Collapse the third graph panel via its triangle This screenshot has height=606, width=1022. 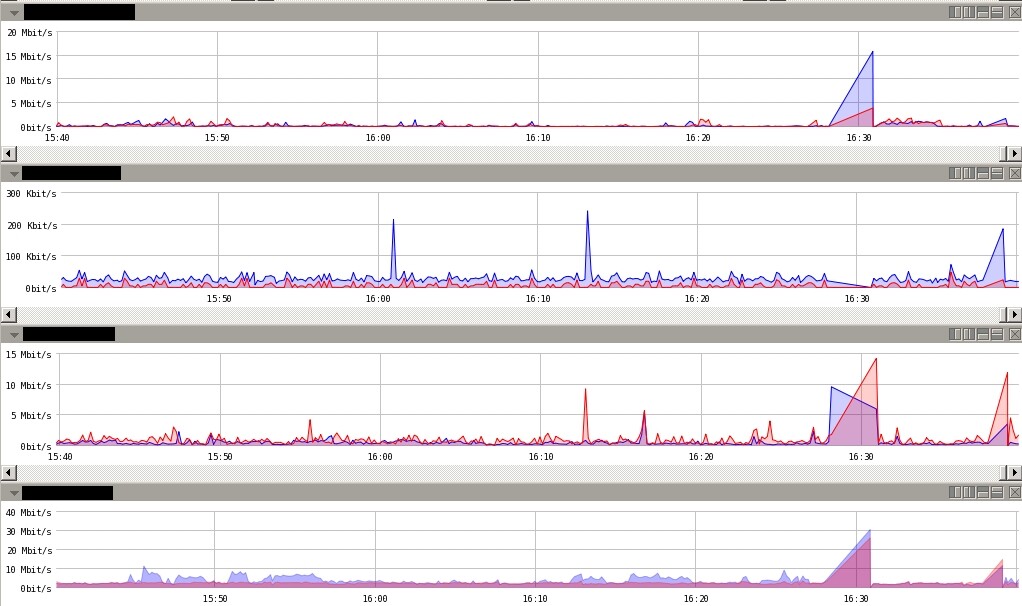click(14, 334)
